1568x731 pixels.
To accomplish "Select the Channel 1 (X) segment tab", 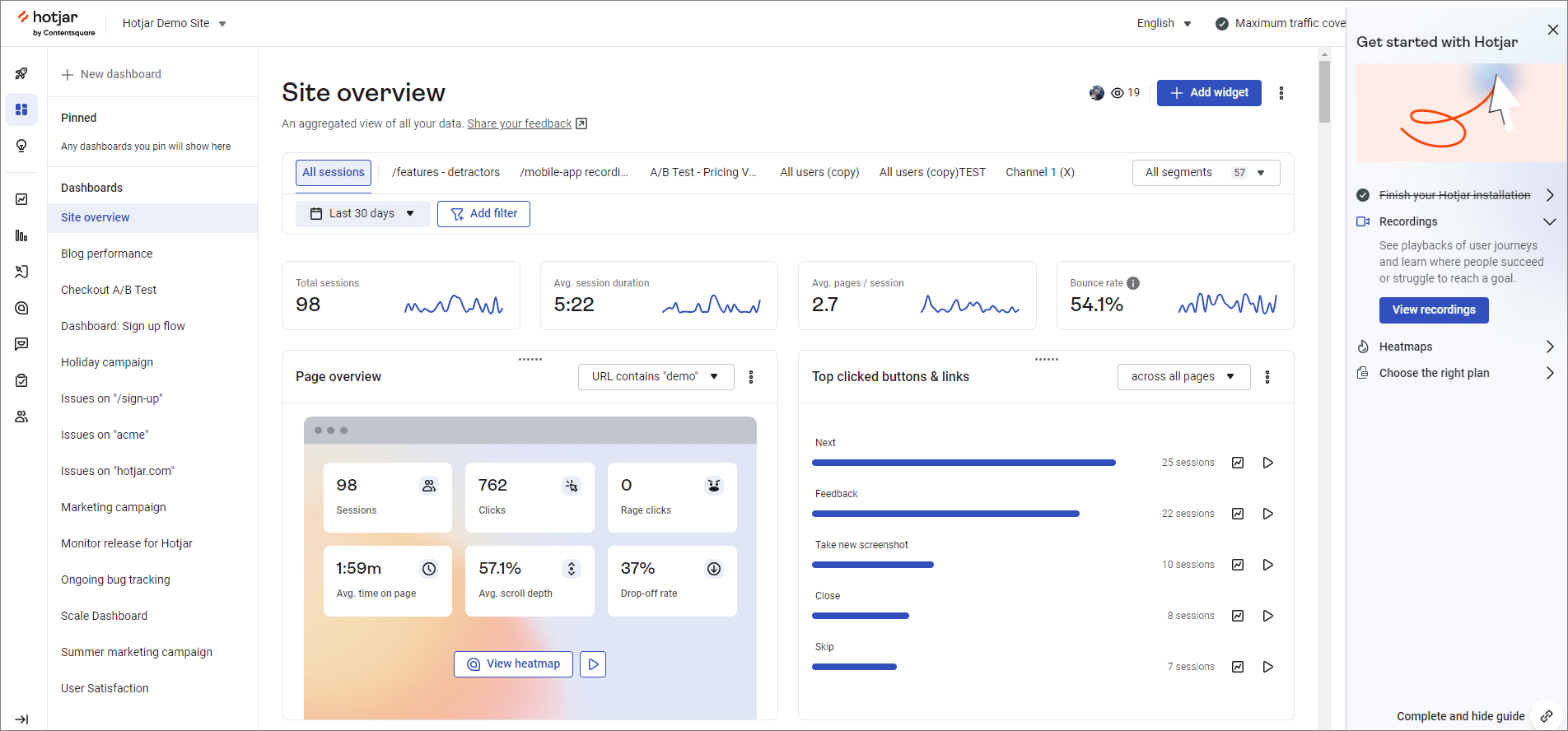I will [1040, 173].
